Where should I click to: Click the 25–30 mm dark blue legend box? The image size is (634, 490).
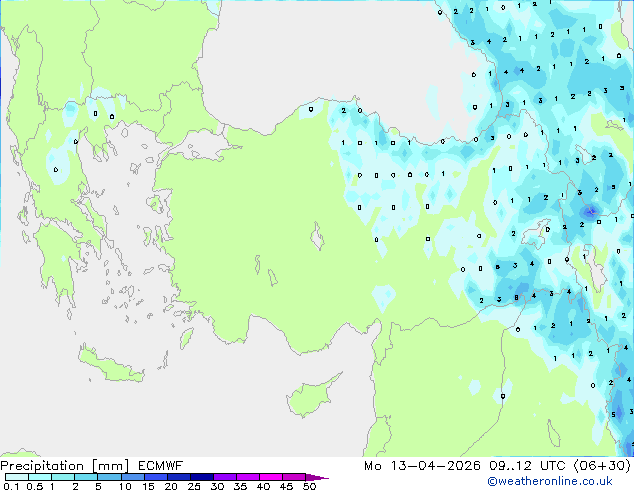coord(201,477)
